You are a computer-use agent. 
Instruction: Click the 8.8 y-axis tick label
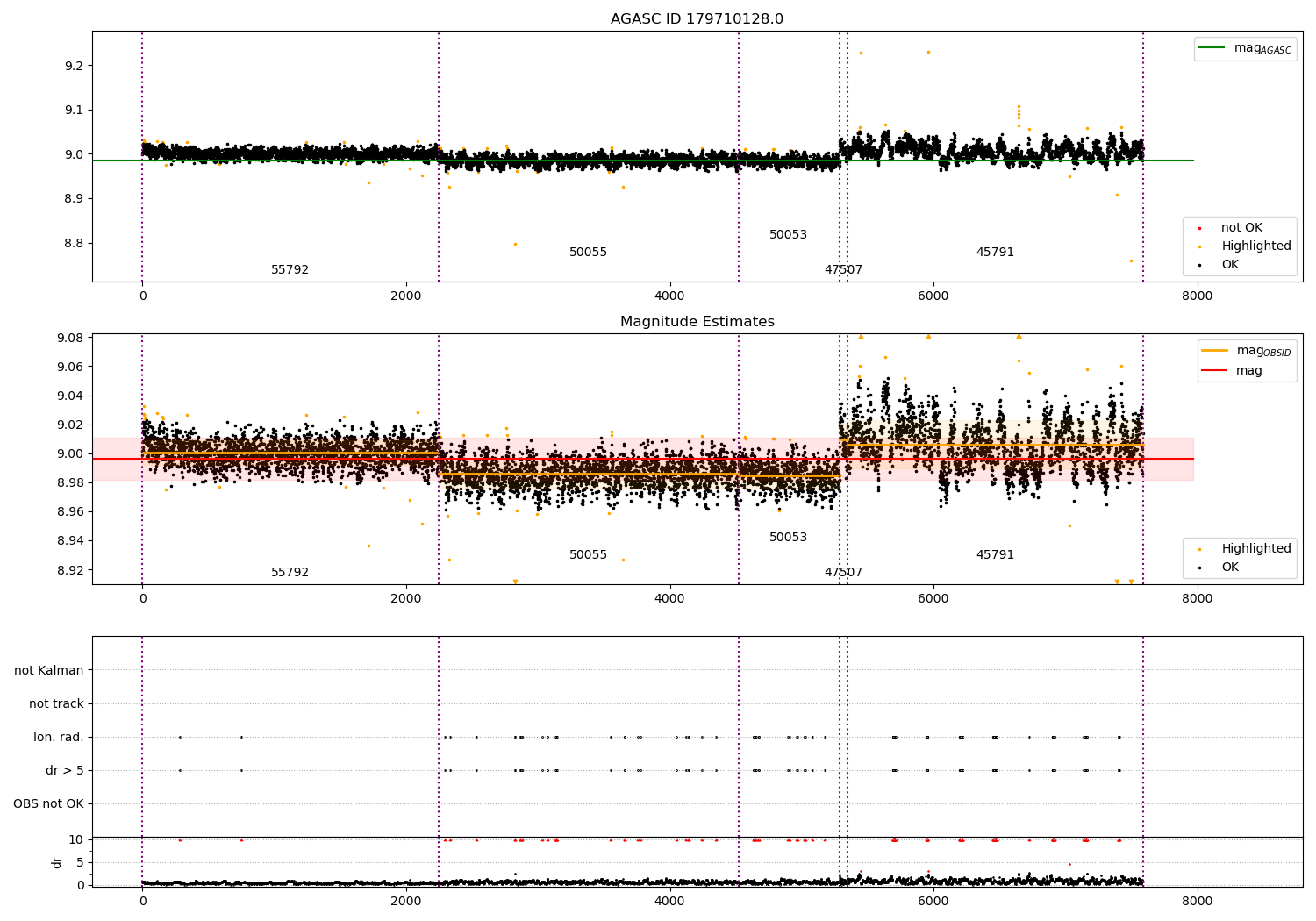[74, 244]
